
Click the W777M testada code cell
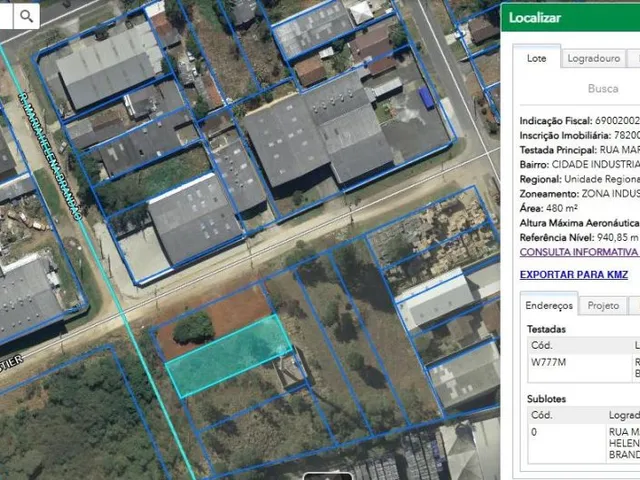(x=579, y=368)
